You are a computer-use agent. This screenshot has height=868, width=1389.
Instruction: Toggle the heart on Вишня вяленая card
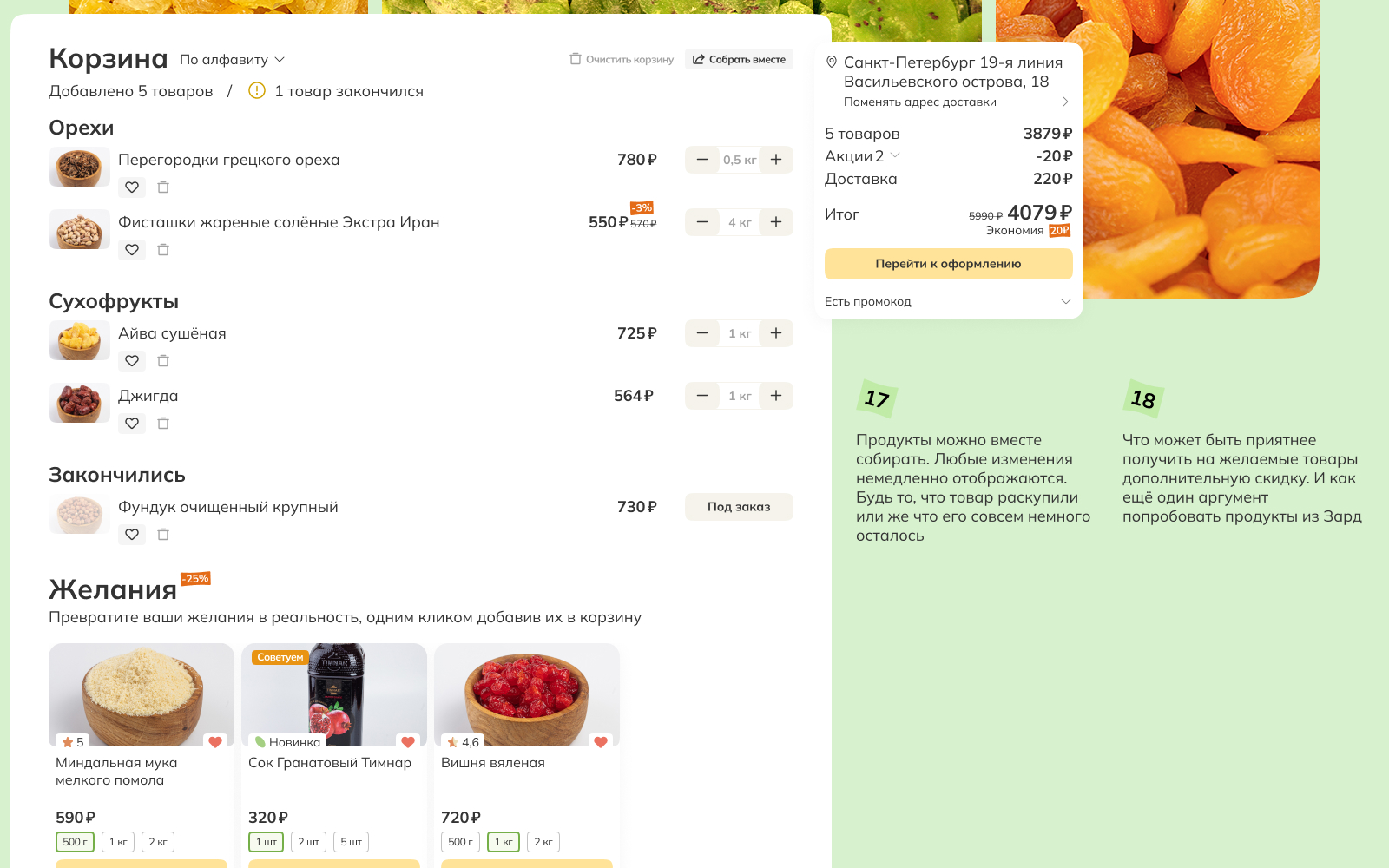tap(601, 742)
